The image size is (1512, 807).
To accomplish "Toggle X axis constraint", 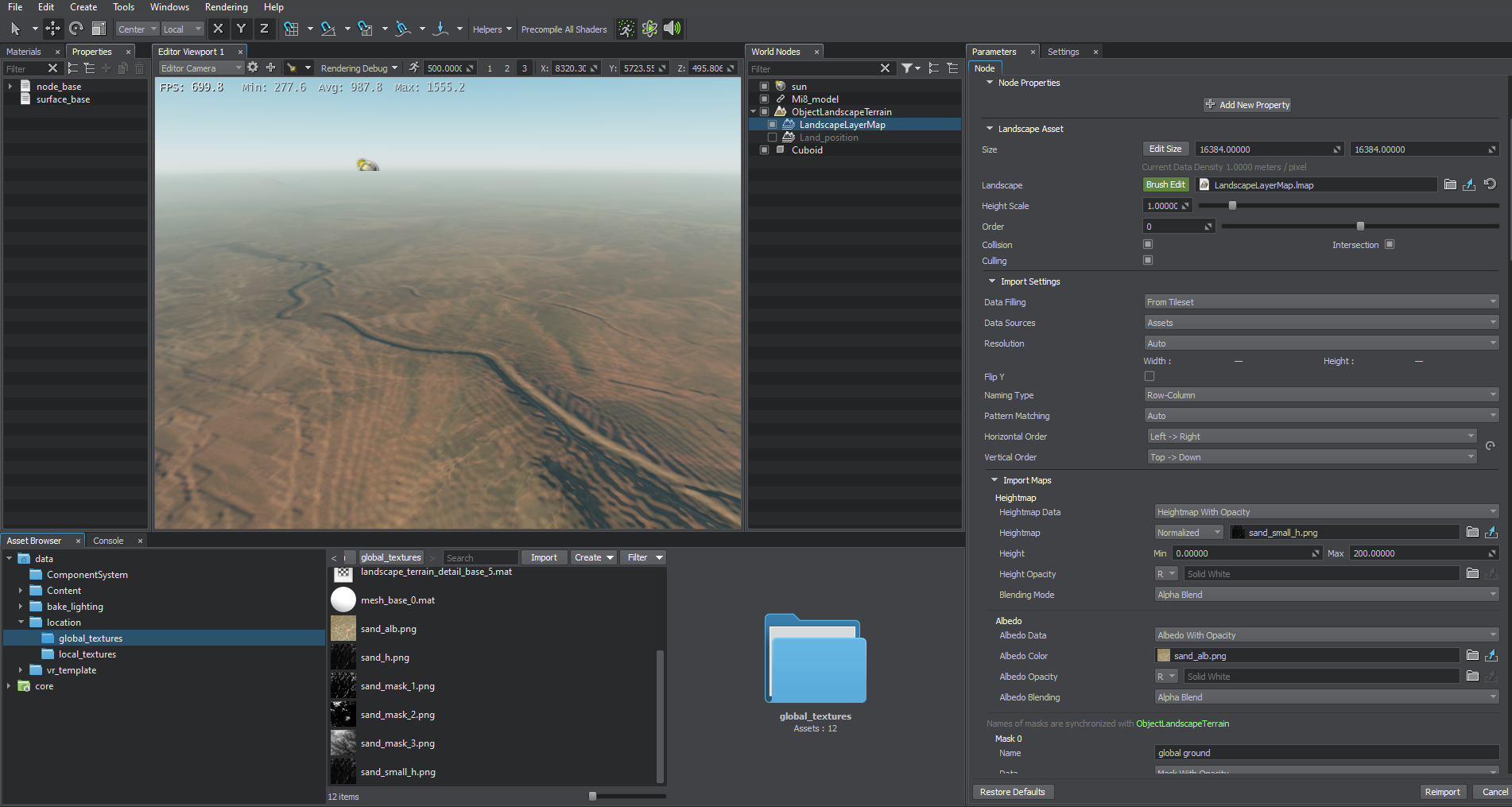I will point(218,29).
